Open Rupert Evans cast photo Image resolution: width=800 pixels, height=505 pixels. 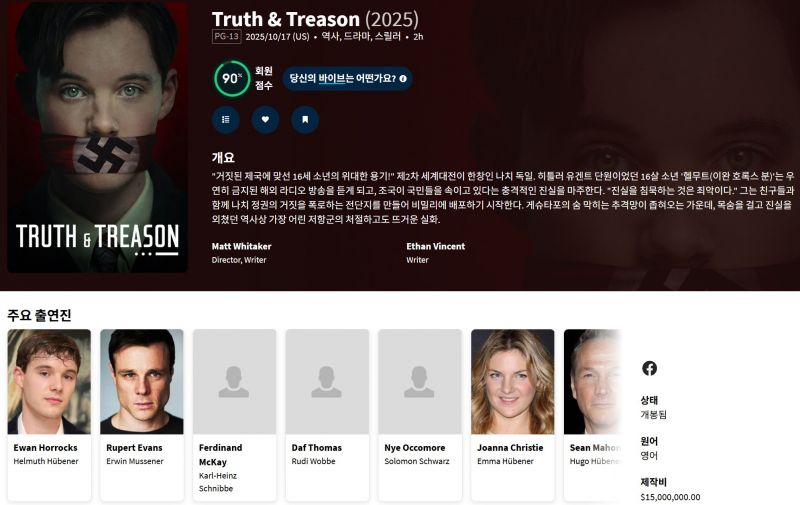pyautogui.click(x=142, y=382)
